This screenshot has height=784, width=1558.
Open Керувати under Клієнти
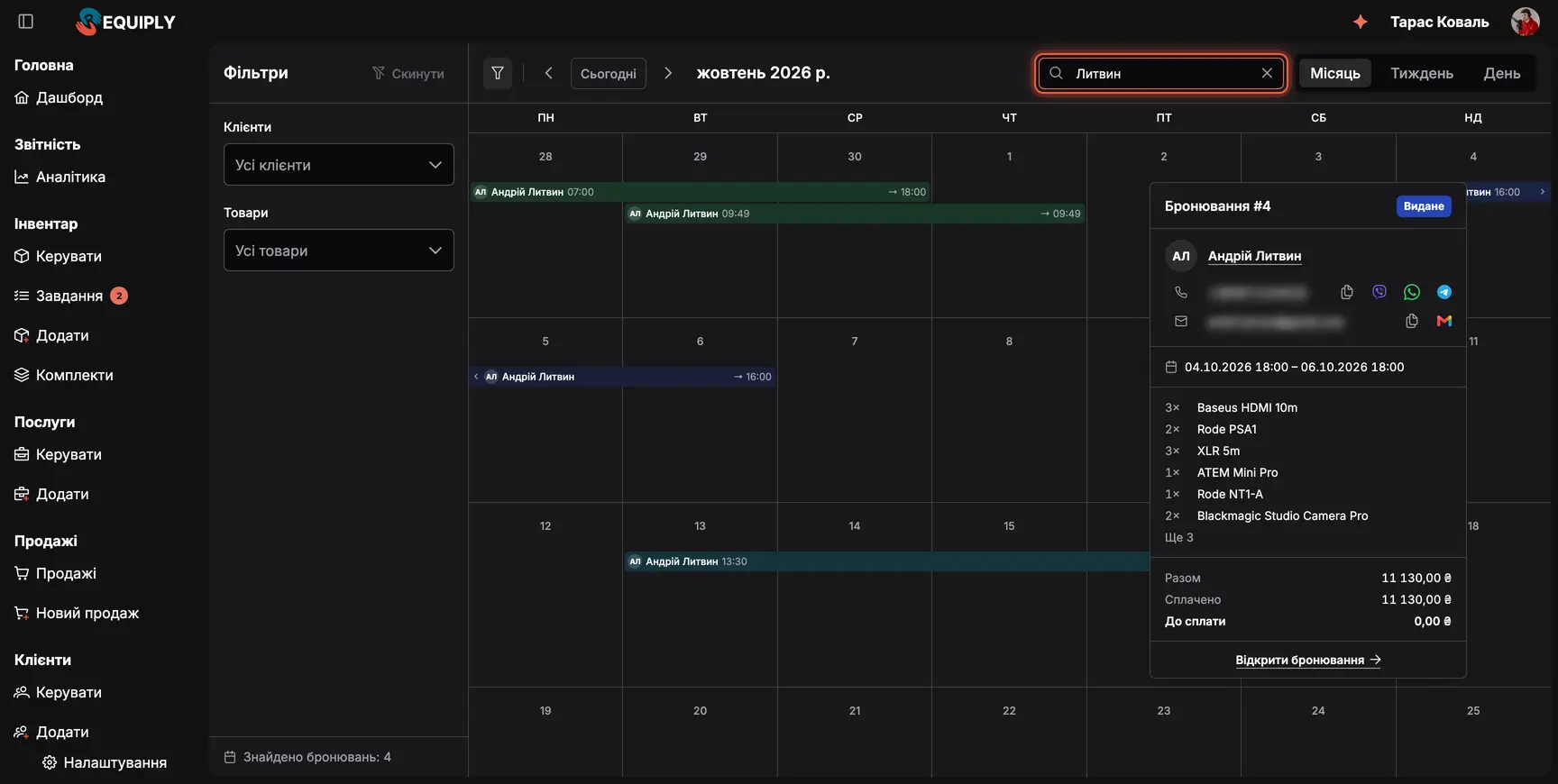coord(59,692)
